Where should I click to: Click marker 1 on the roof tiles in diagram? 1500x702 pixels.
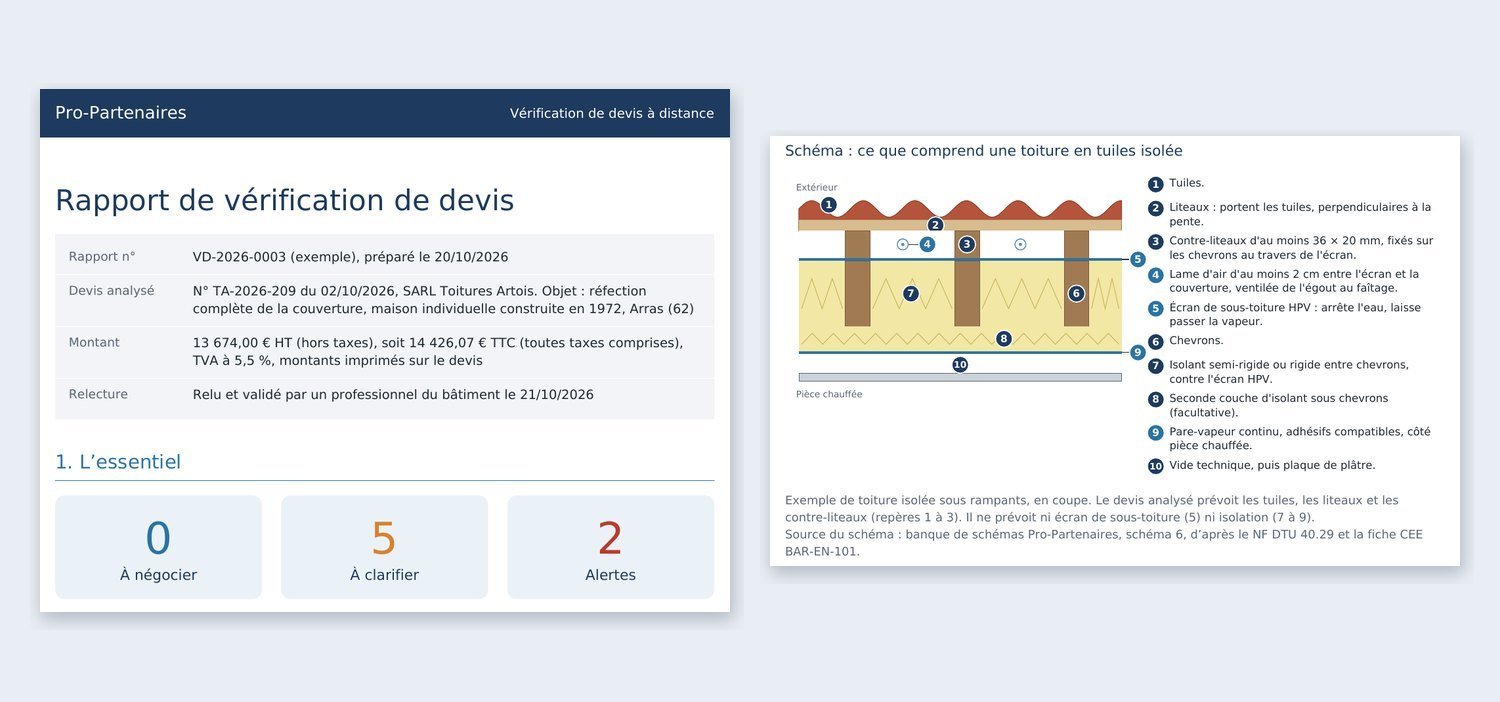pyautogui.click(x=828, y=204)
